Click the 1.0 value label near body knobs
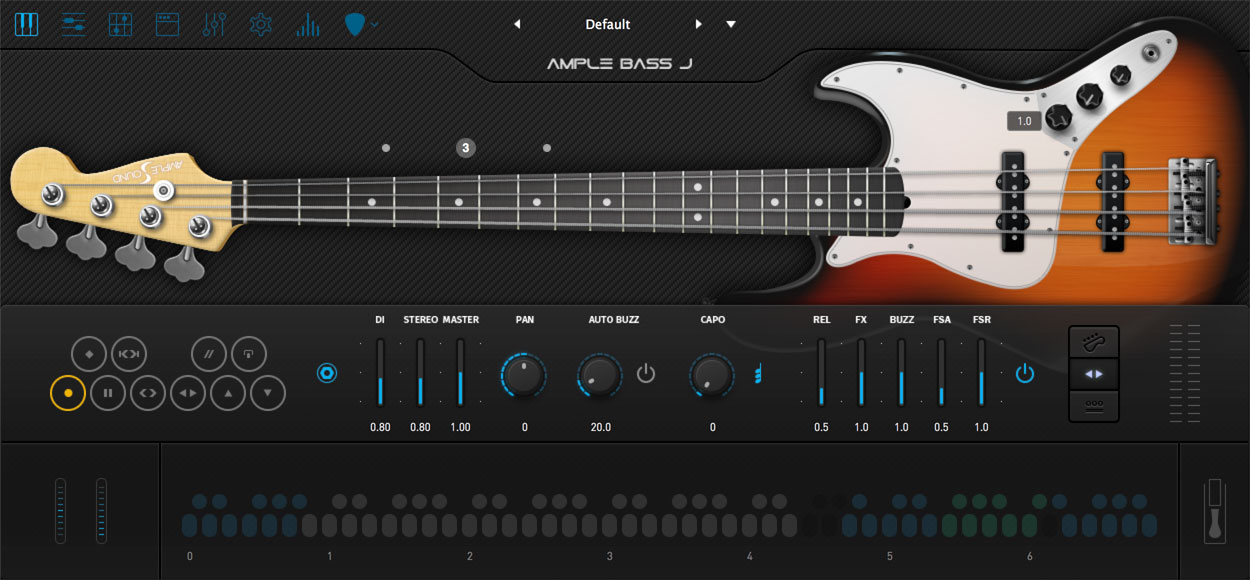Screen dimensions: 1250x580 [x=1024, y=121]
